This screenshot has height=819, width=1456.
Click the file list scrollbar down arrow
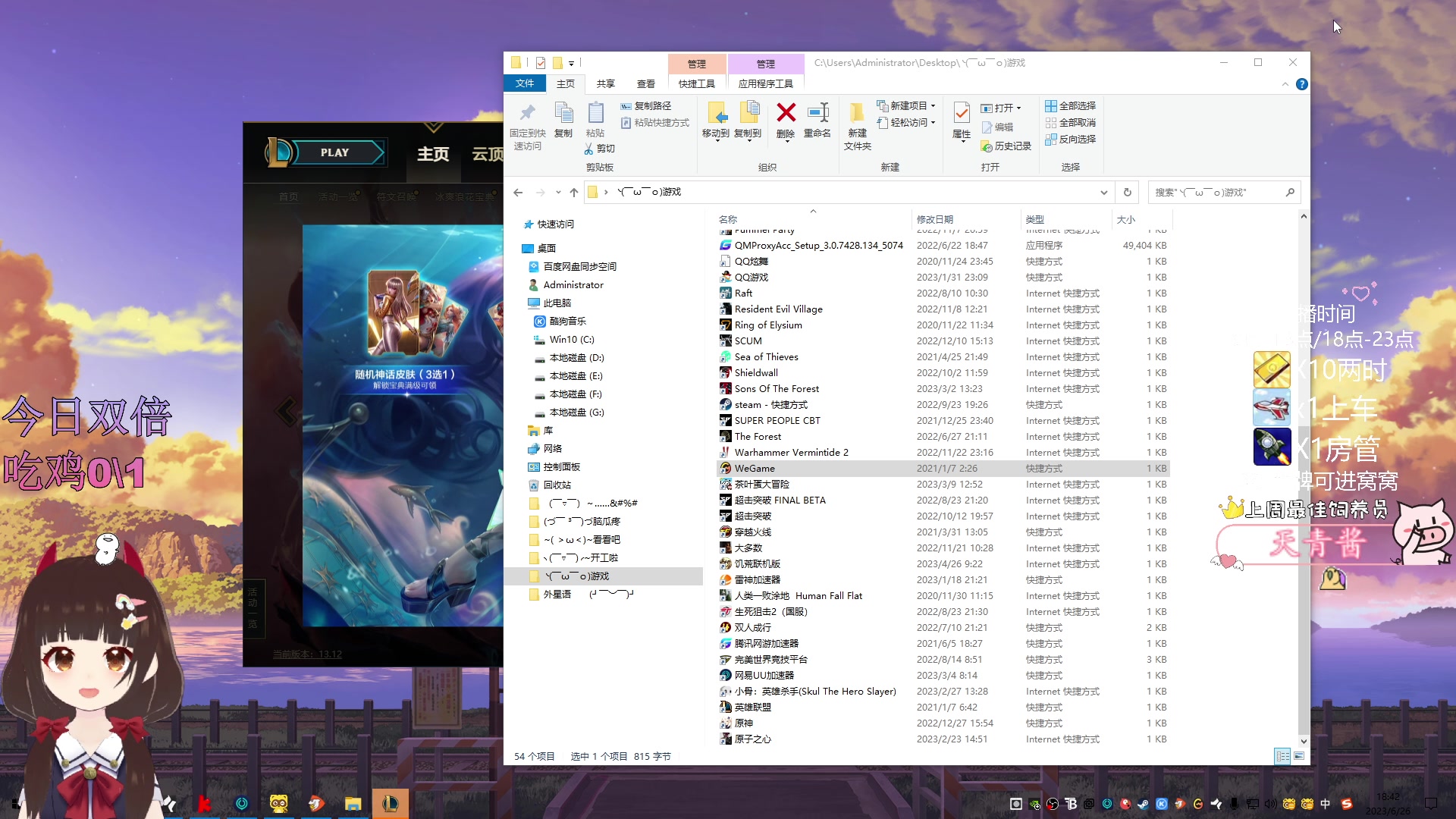click(1304, 741)
